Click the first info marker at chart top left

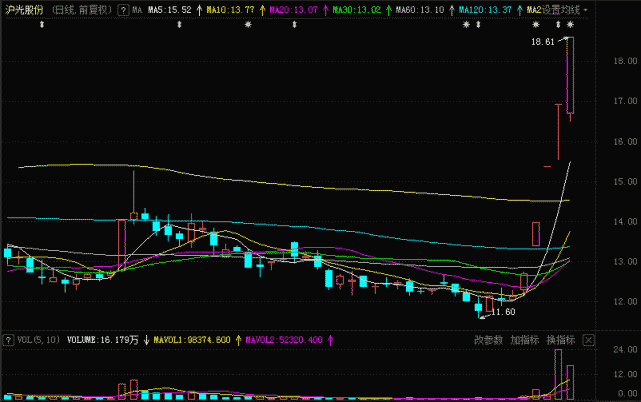coord(42,25)
